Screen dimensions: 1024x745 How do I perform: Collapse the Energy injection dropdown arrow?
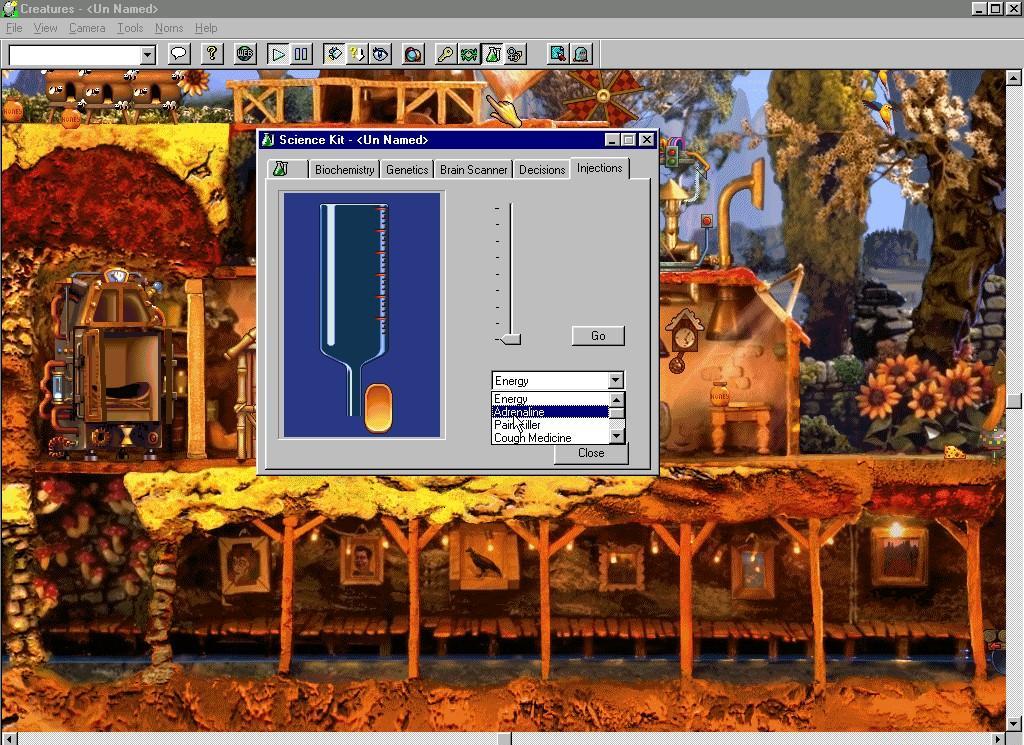[x=615, y=380]
